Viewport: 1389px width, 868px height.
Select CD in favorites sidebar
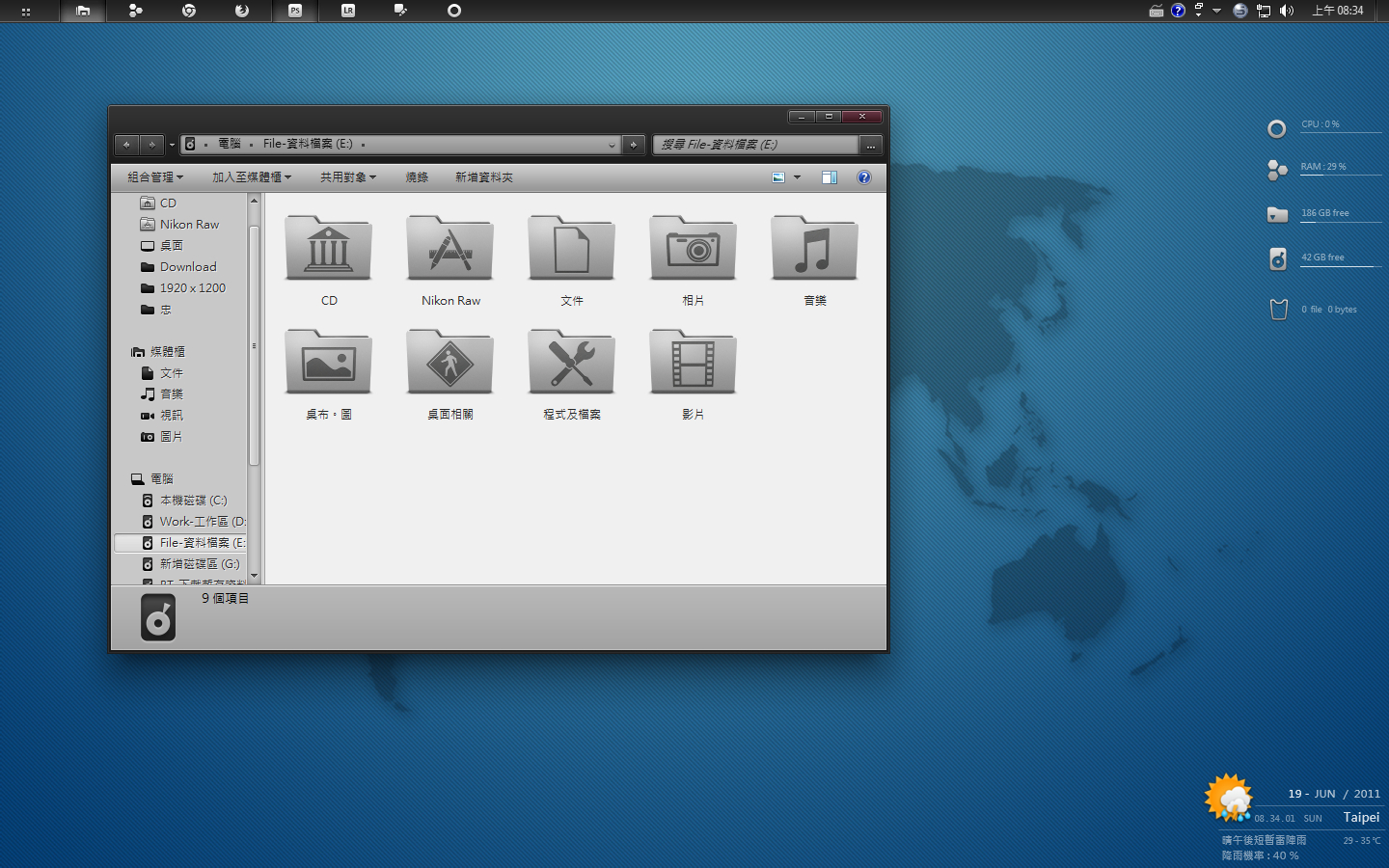point(168,203)
